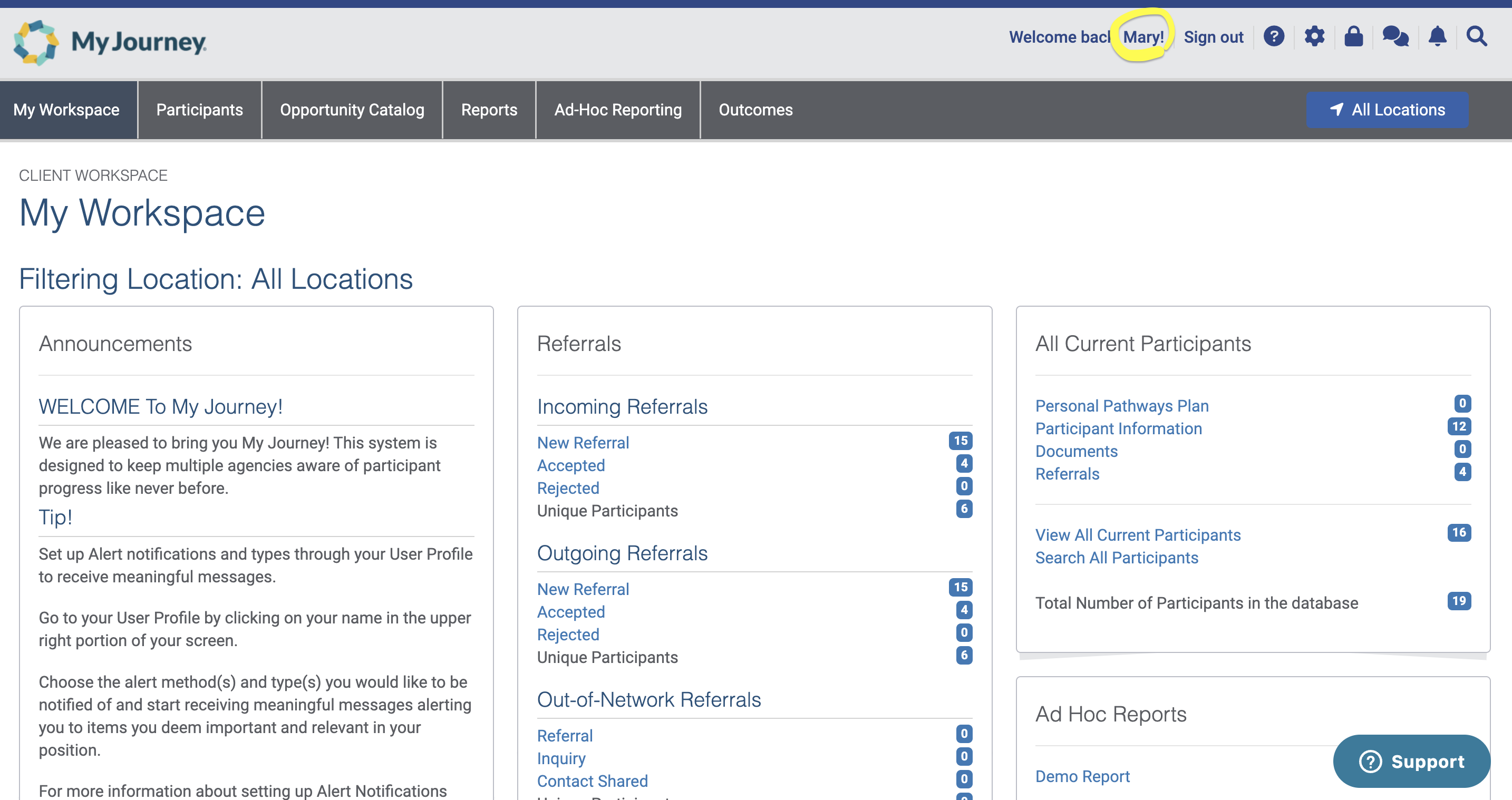
Task: Open incoming New Referral link
Action: 582,443
